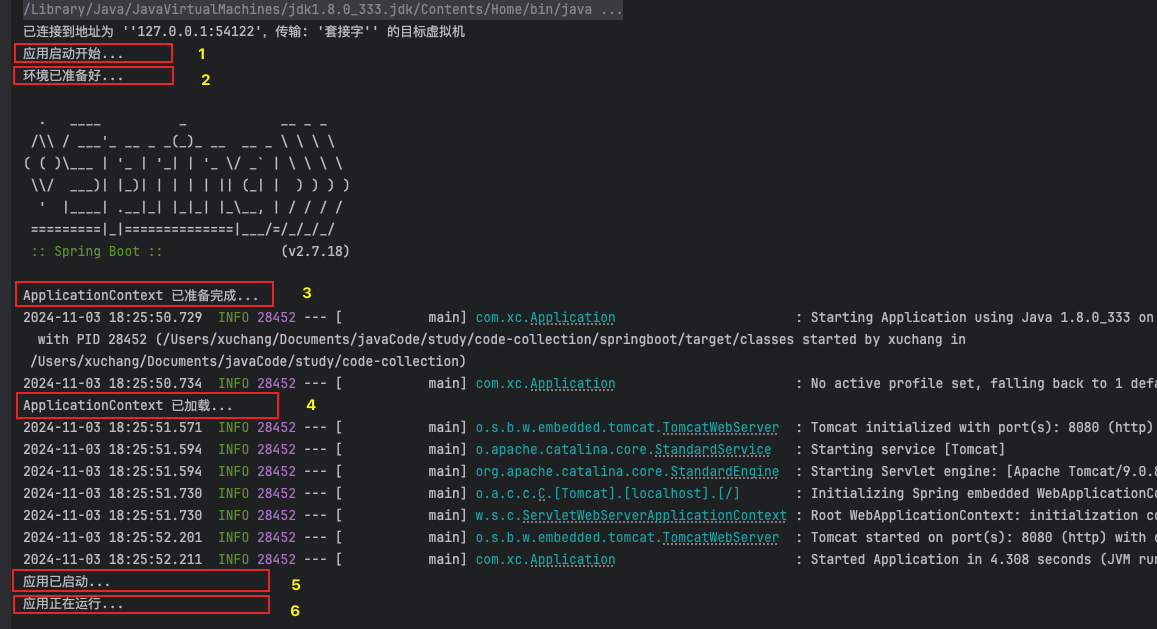Click the '环境已准备好...' output line
Image resolution: width=1157 pixels, height=629 pixels.
pyautogui.click(x=73, y=76)
